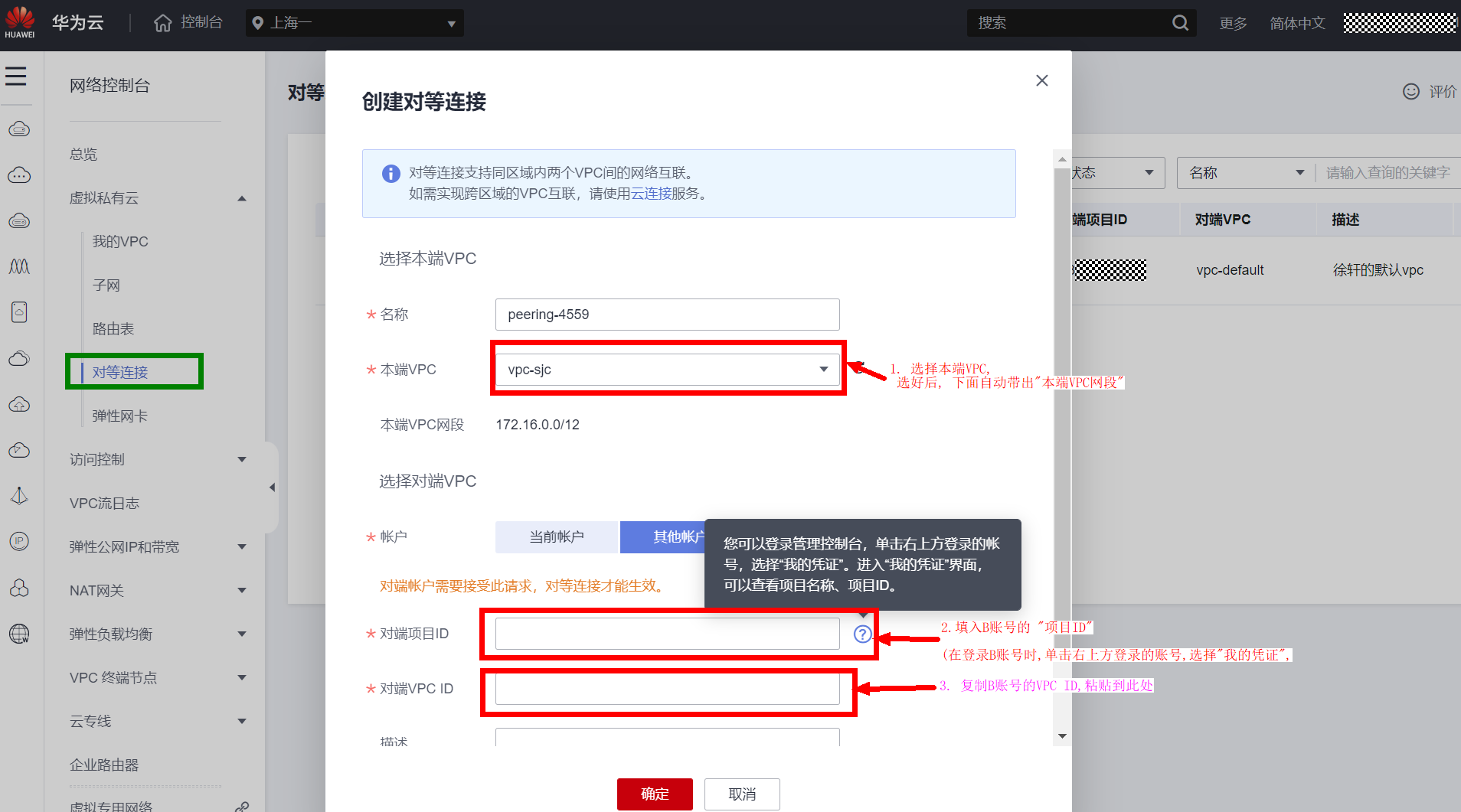
Task: Expand the VPC 终端节点 menu section
Action: 242,678
